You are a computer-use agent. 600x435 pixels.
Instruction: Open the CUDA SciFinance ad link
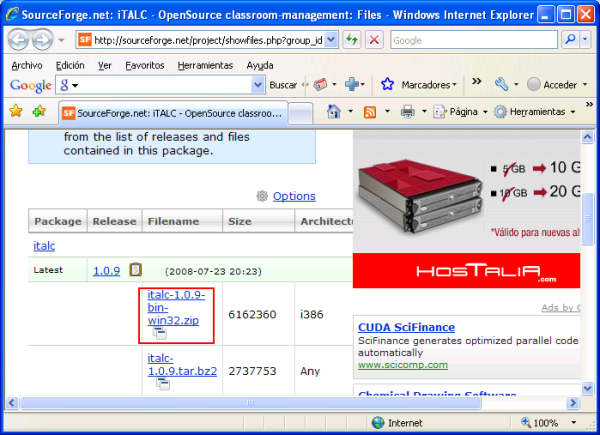[405, 327]
